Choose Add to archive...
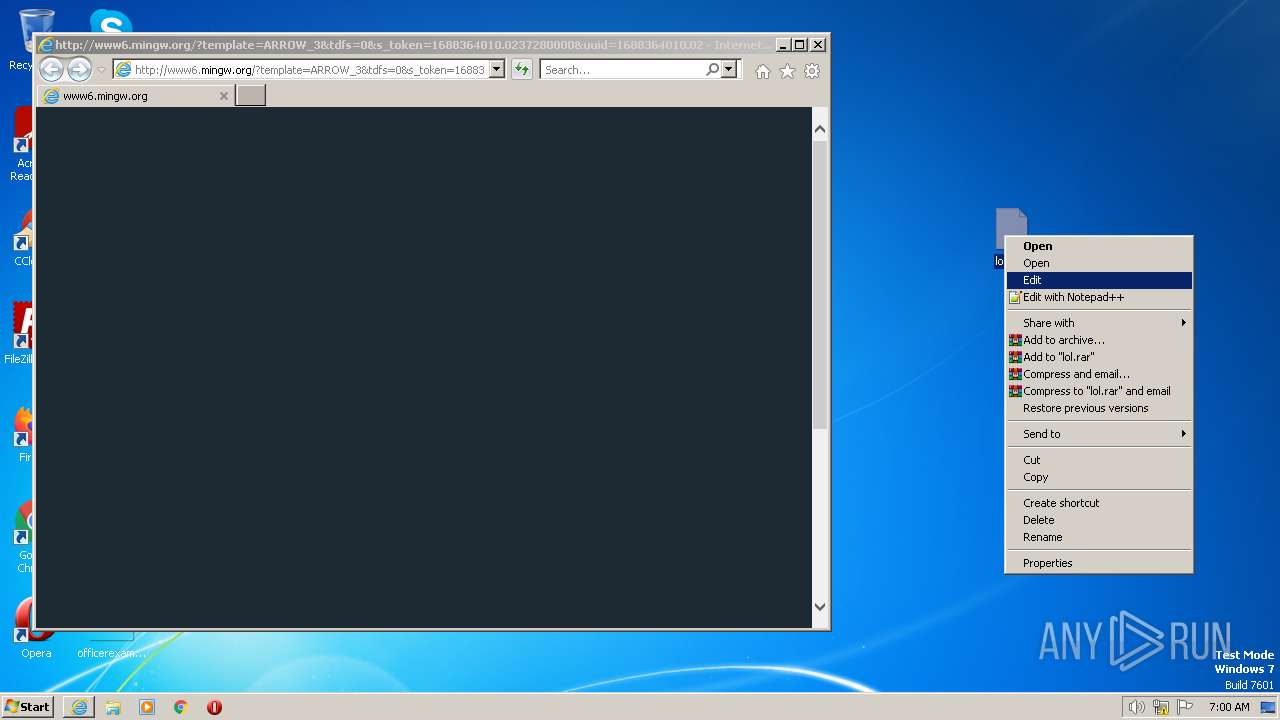 click(1099, 340)
